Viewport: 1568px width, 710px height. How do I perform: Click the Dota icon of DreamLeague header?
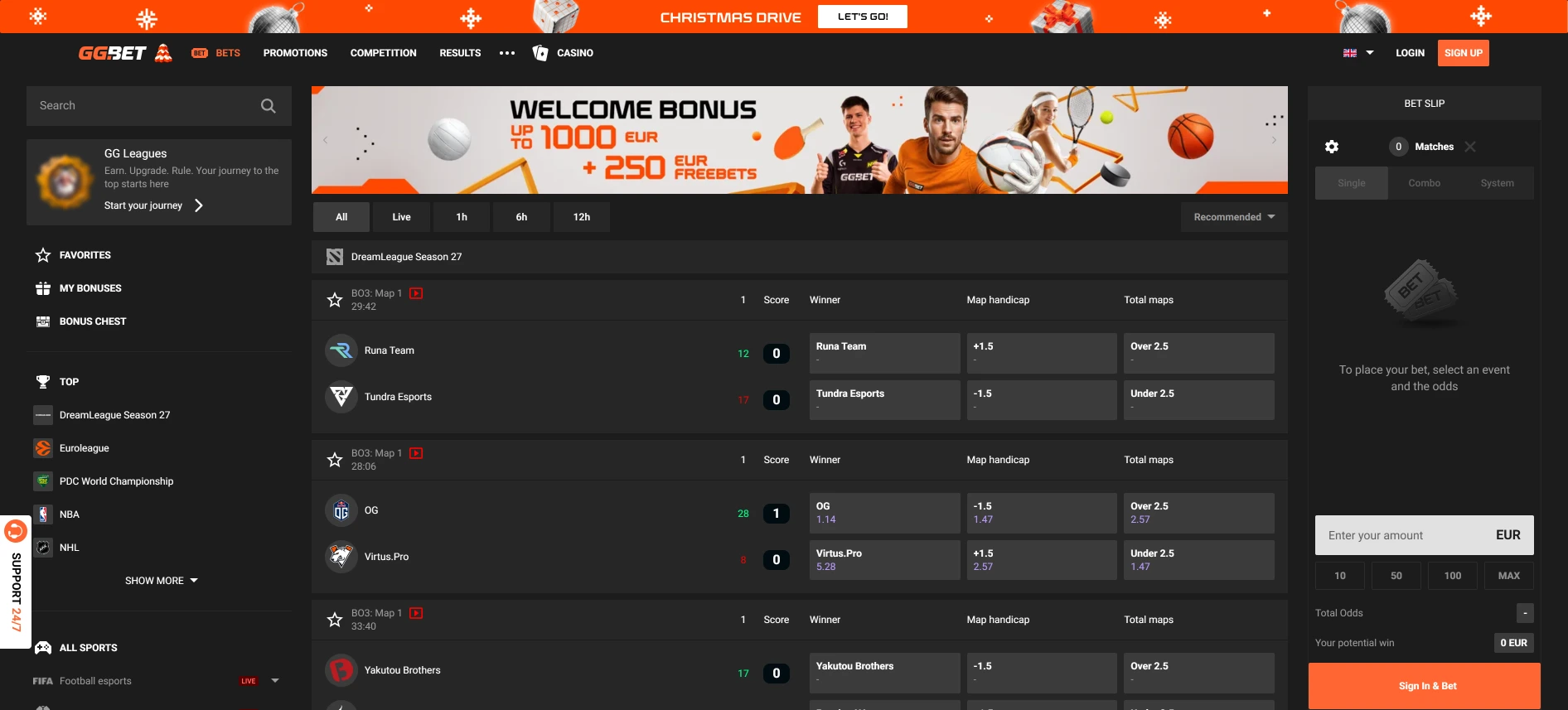pyautogui.click(x=335, y=257)
